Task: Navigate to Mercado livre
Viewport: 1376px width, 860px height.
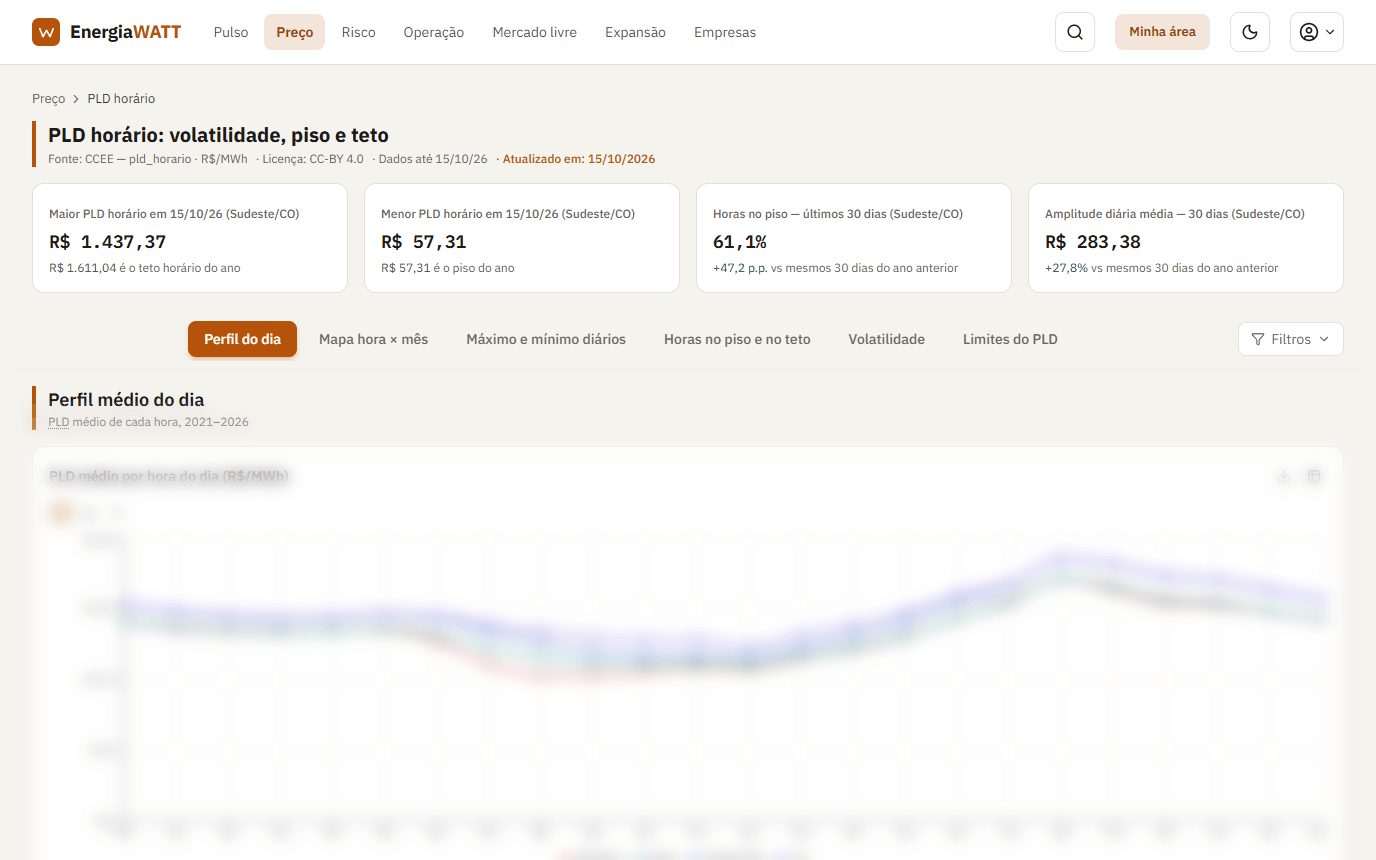Action: tap(535, 32)
